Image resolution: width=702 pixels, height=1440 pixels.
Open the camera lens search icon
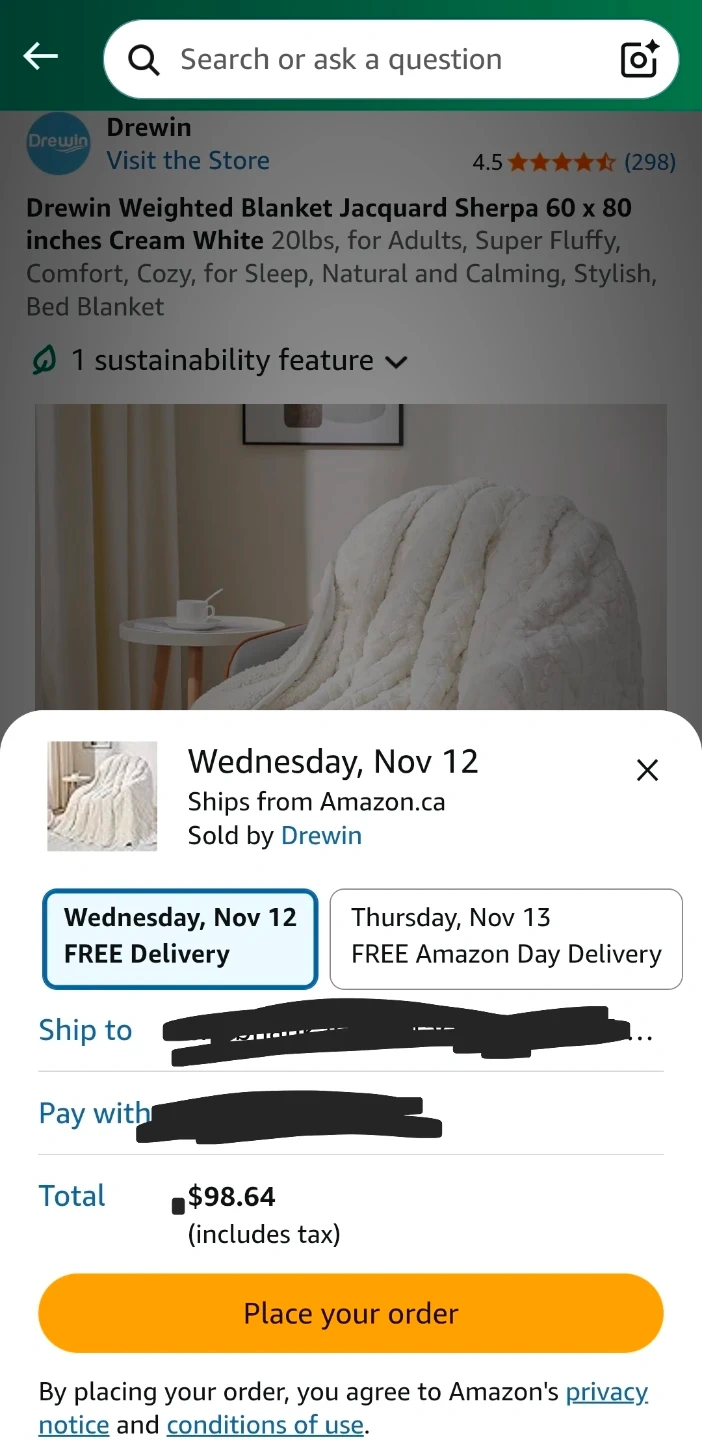[639, 60]
